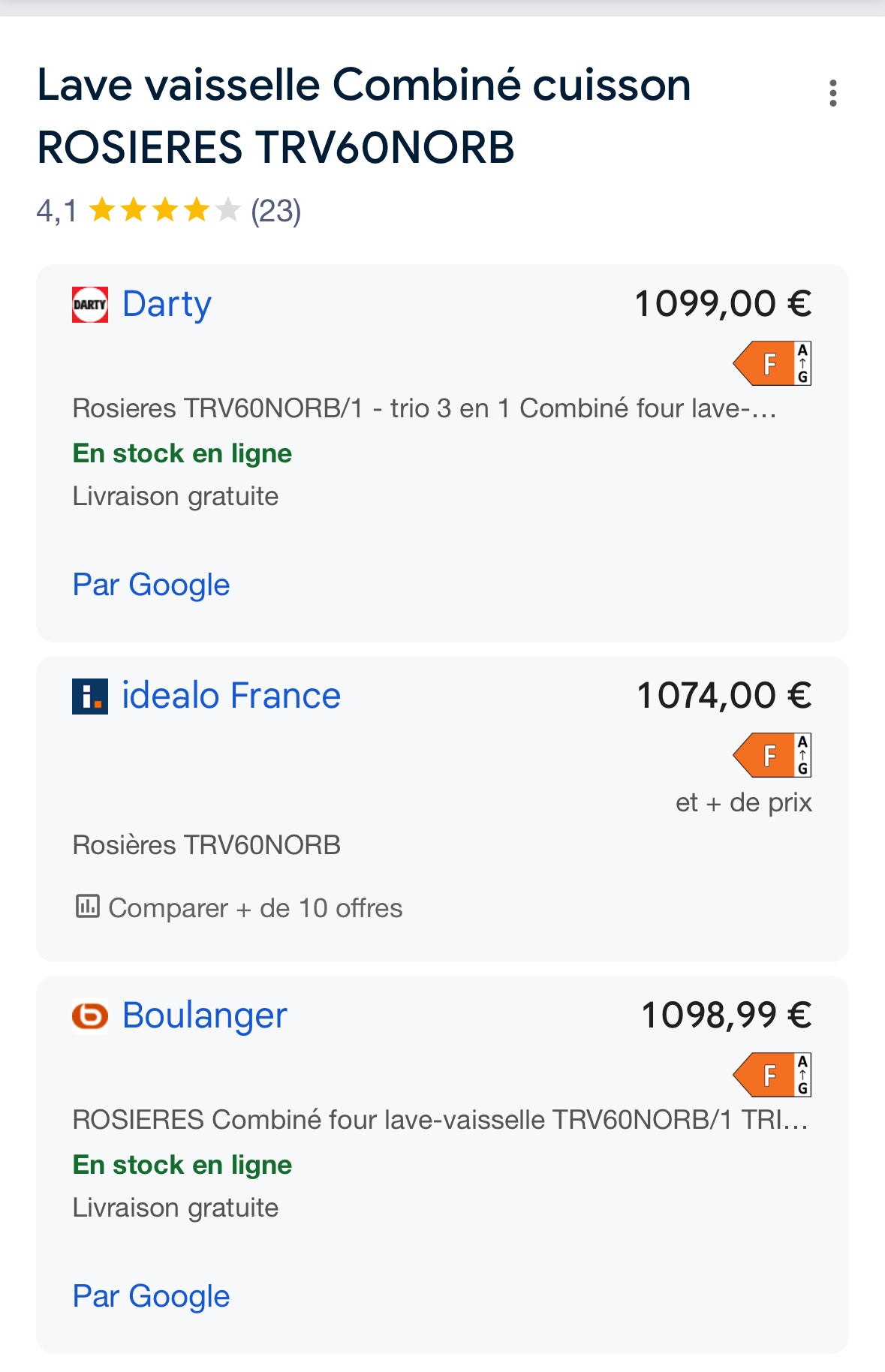This screenshot has width=885, height=1372.
Task: Click the energy label F in Boulanger offer
Action: tap(772, 1076)
